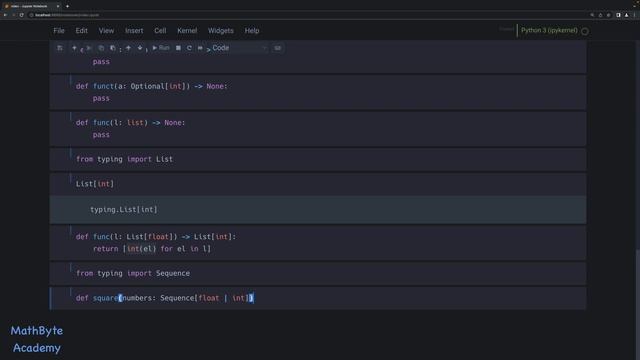Open the Kernel menu
Screen dimensions: 640x360
tap(187, 31)
